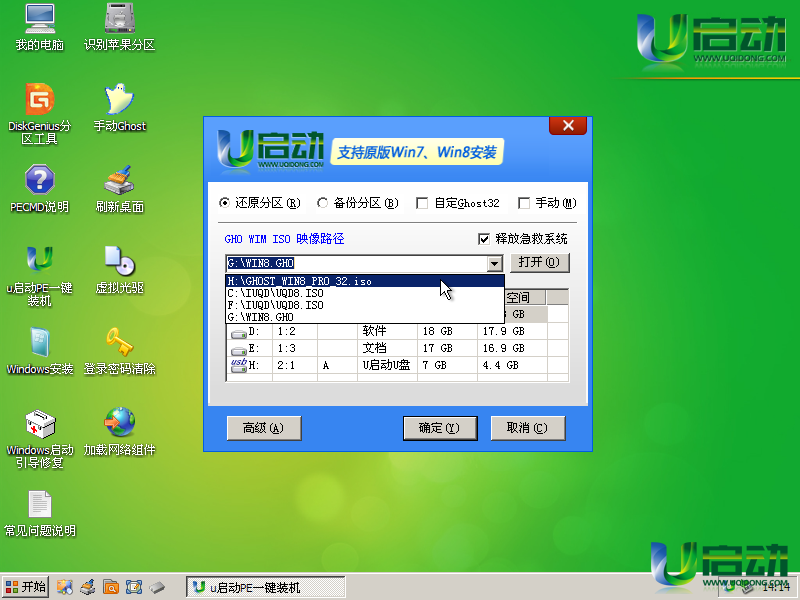Select the 还原分区 radio button
Viewport: 800px width, 600px height.
225,202
